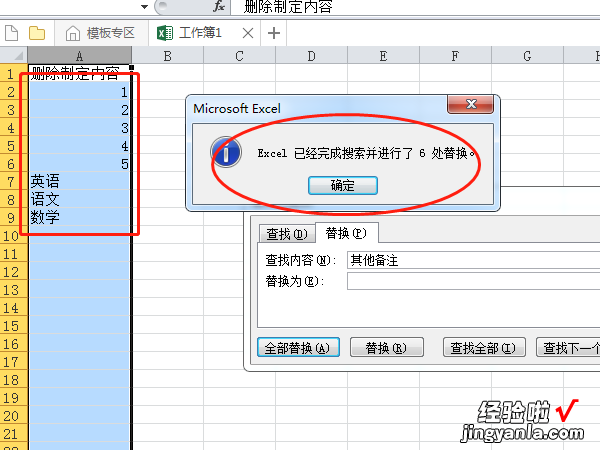
Task: Click the 替换(R) button
Action: pos(386,347)
